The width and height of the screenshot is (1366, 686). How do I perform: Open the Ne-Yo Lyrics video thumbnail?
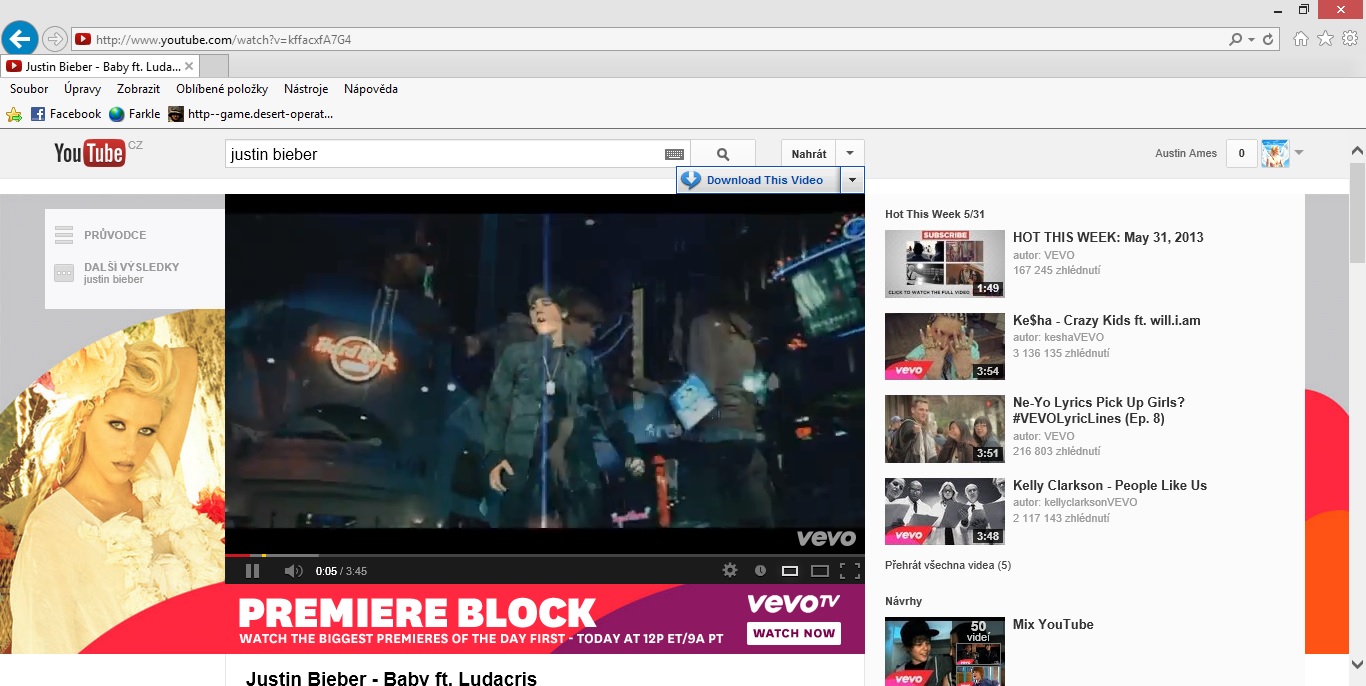click(x=945, y=429)
